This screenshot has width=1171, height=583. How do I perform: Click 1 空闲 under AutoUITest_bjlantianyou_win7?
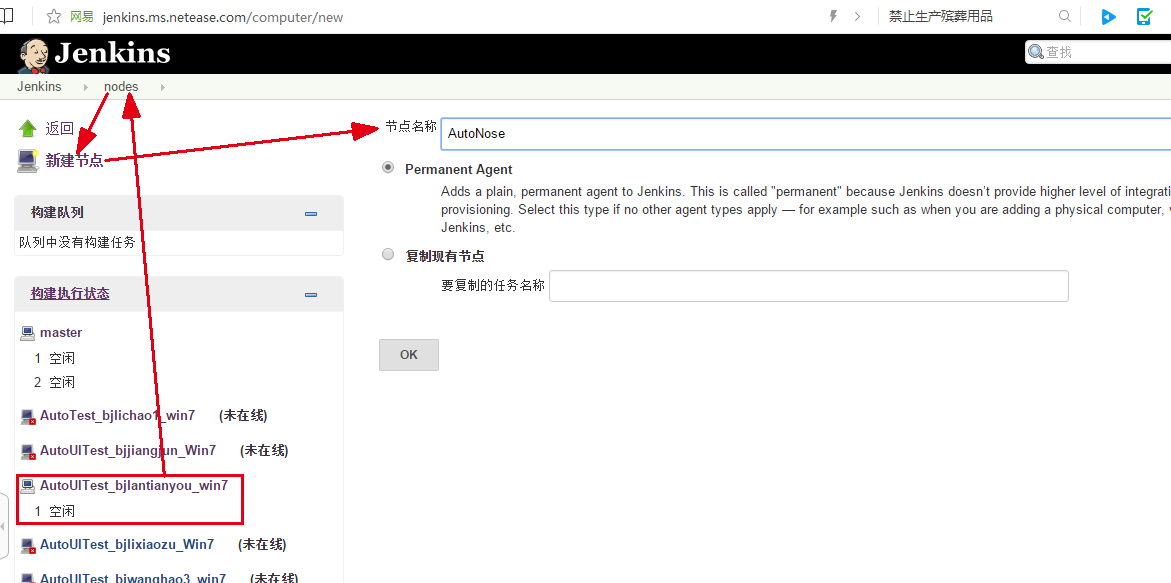click(55, 511)
